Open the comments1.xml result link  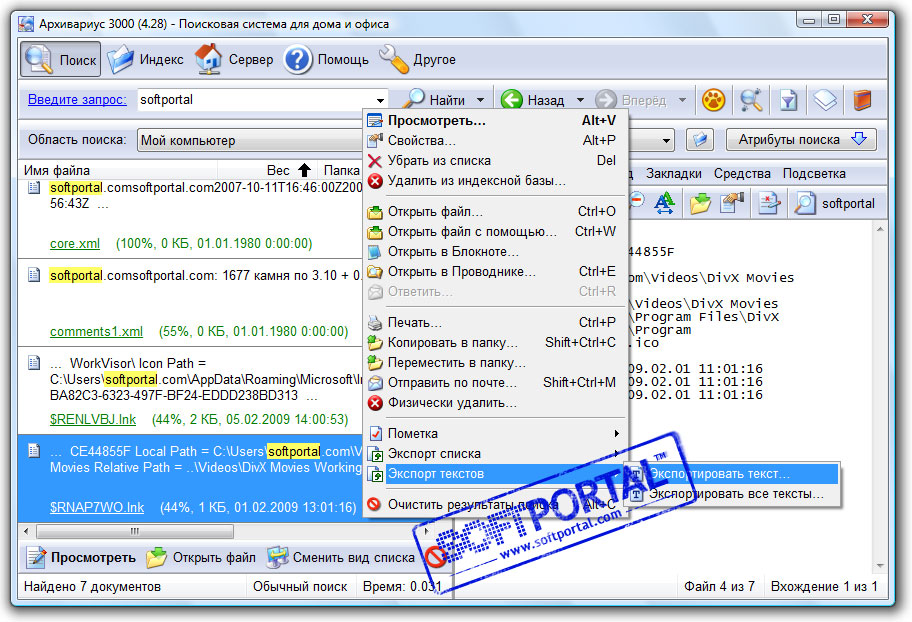pyautogui.click(x=97, y=332)
